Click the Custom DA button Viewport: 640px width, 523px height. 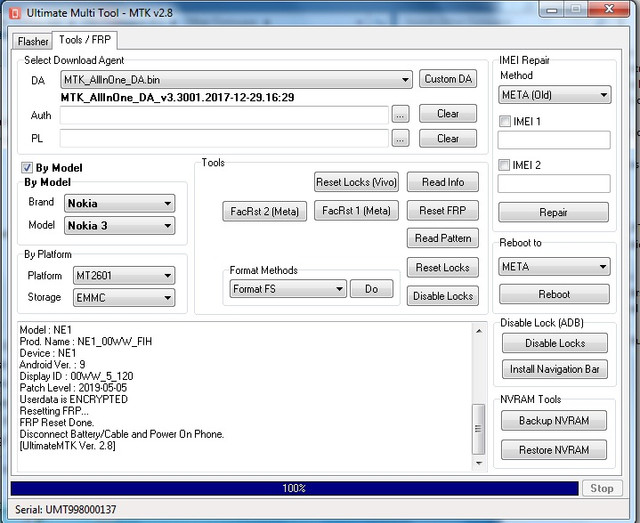coord(448,79)
